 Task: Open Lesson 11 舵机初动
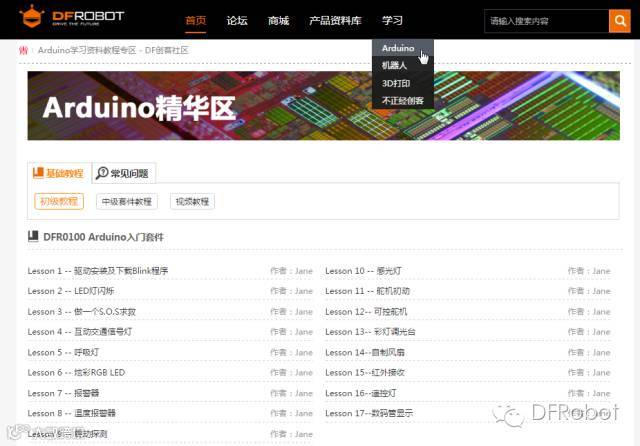(367, 291)
